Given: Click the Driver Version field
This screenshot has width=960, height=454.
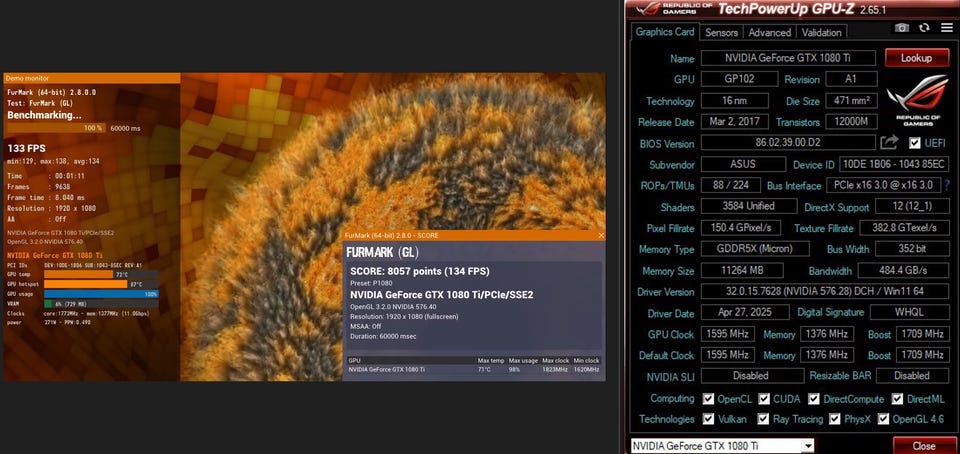Looking at the screenshot, I should click(825, 292).
